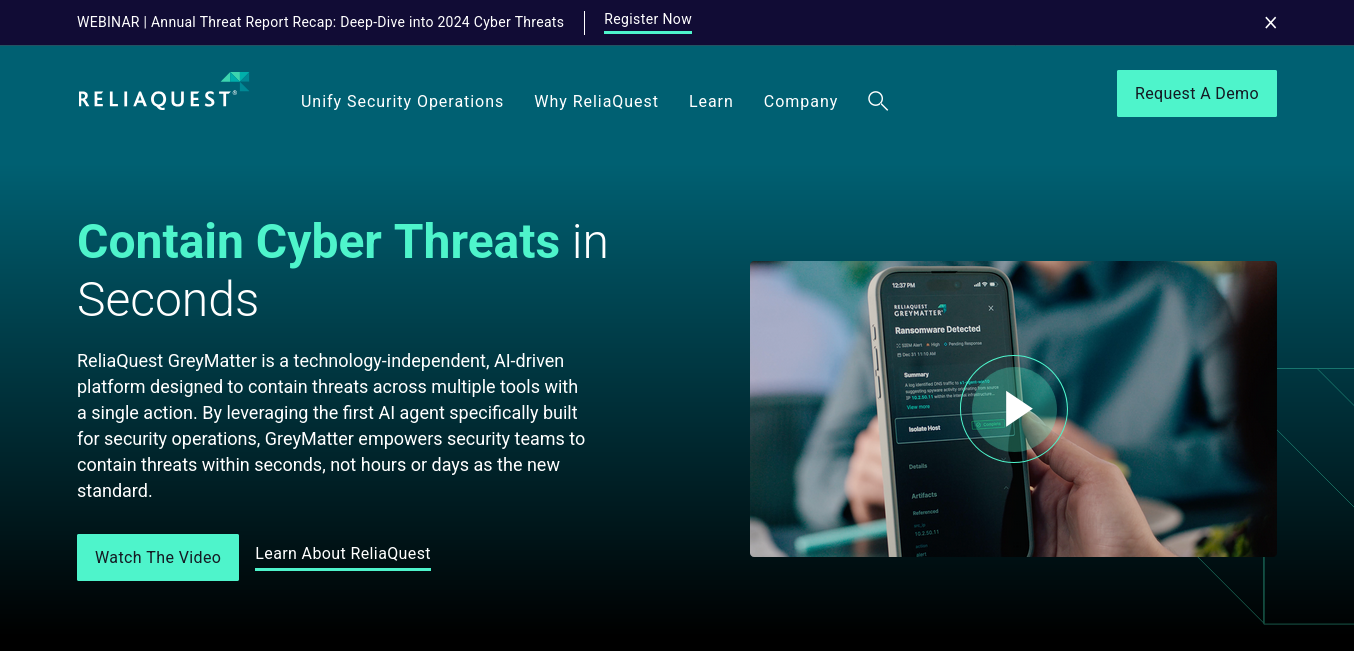The width and height of the screenshot is (1366, 651).
Task: Open the Unify Security Operations menu
Action: (402, 101)
